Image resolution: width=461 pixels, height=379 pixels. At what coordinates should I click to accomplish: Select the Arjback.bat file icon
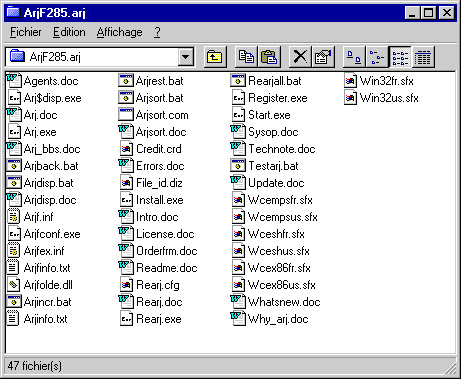14,166
